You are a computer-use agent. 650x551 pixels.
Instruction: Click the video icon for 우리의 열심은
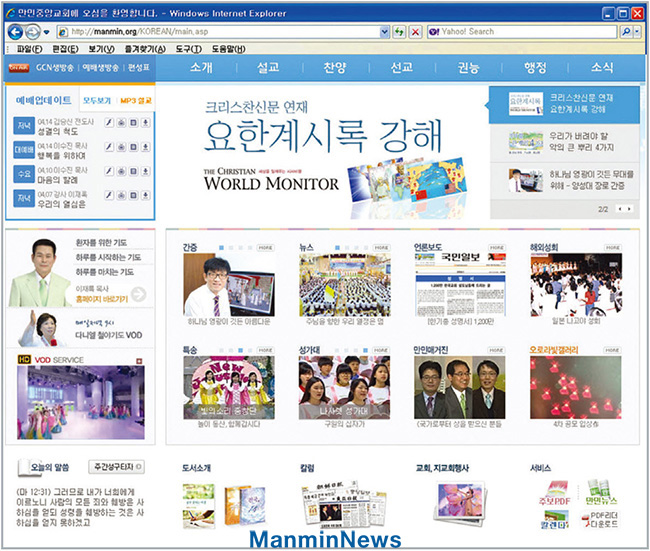121,195
